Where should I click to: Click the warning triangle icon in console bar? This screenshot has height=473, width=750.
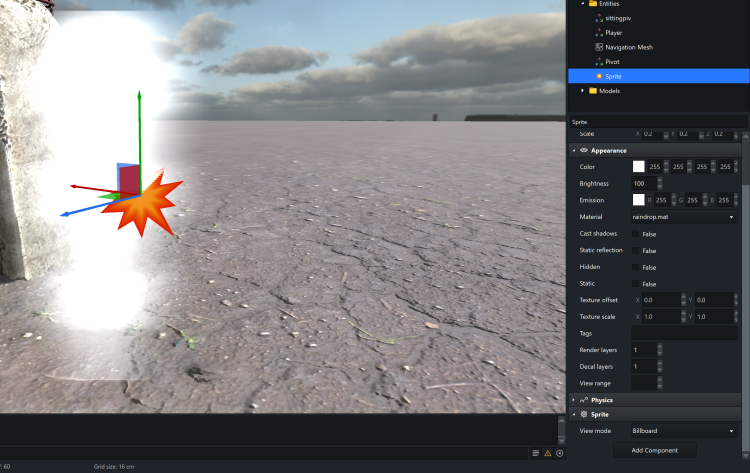coord(548,453)
